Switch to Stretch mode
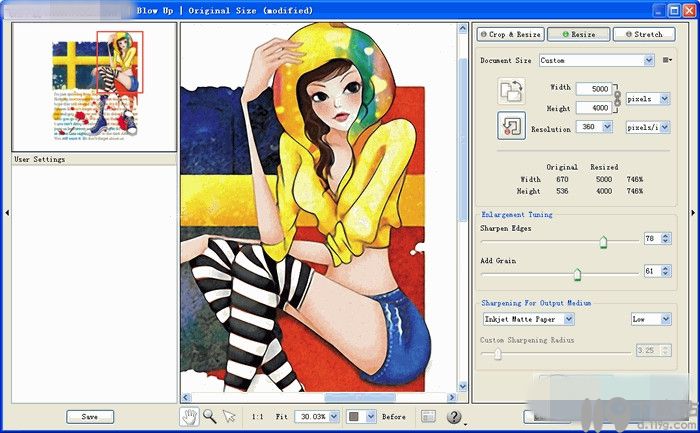This screenshot has width=700, height=433. pyautogui.click(x=644, y=34)
